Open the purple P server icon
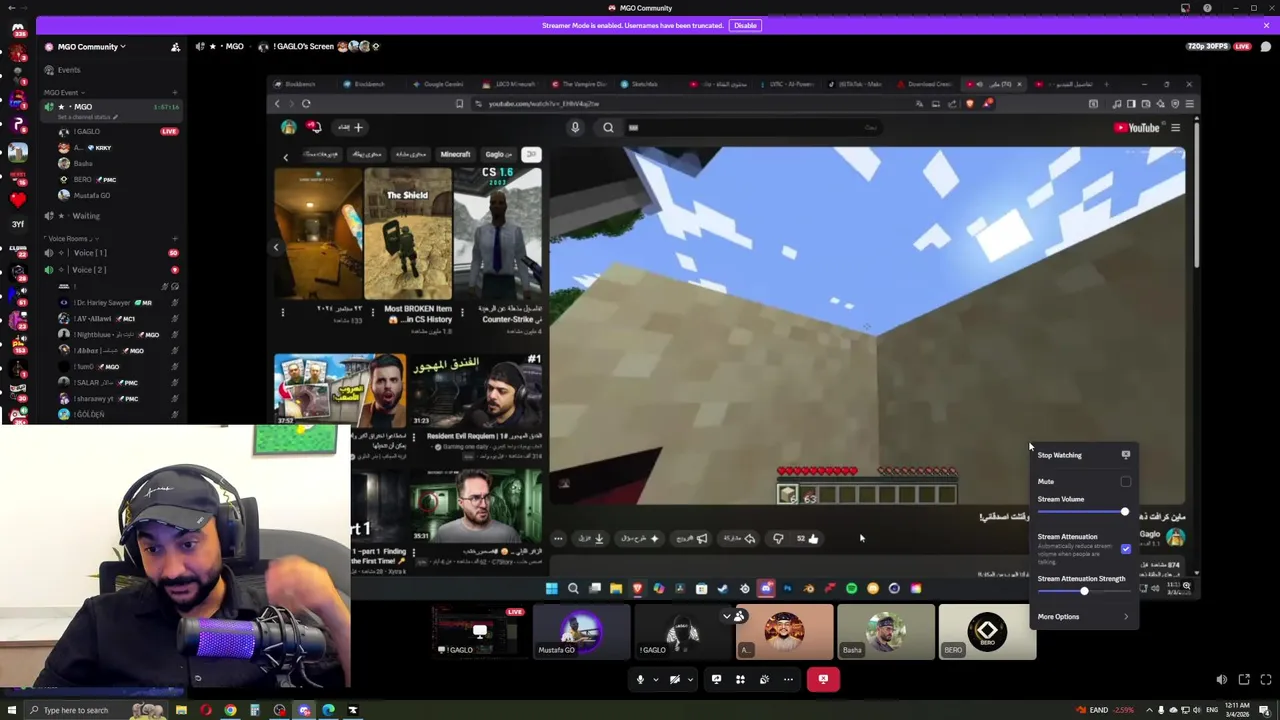 tap(17, 125)
